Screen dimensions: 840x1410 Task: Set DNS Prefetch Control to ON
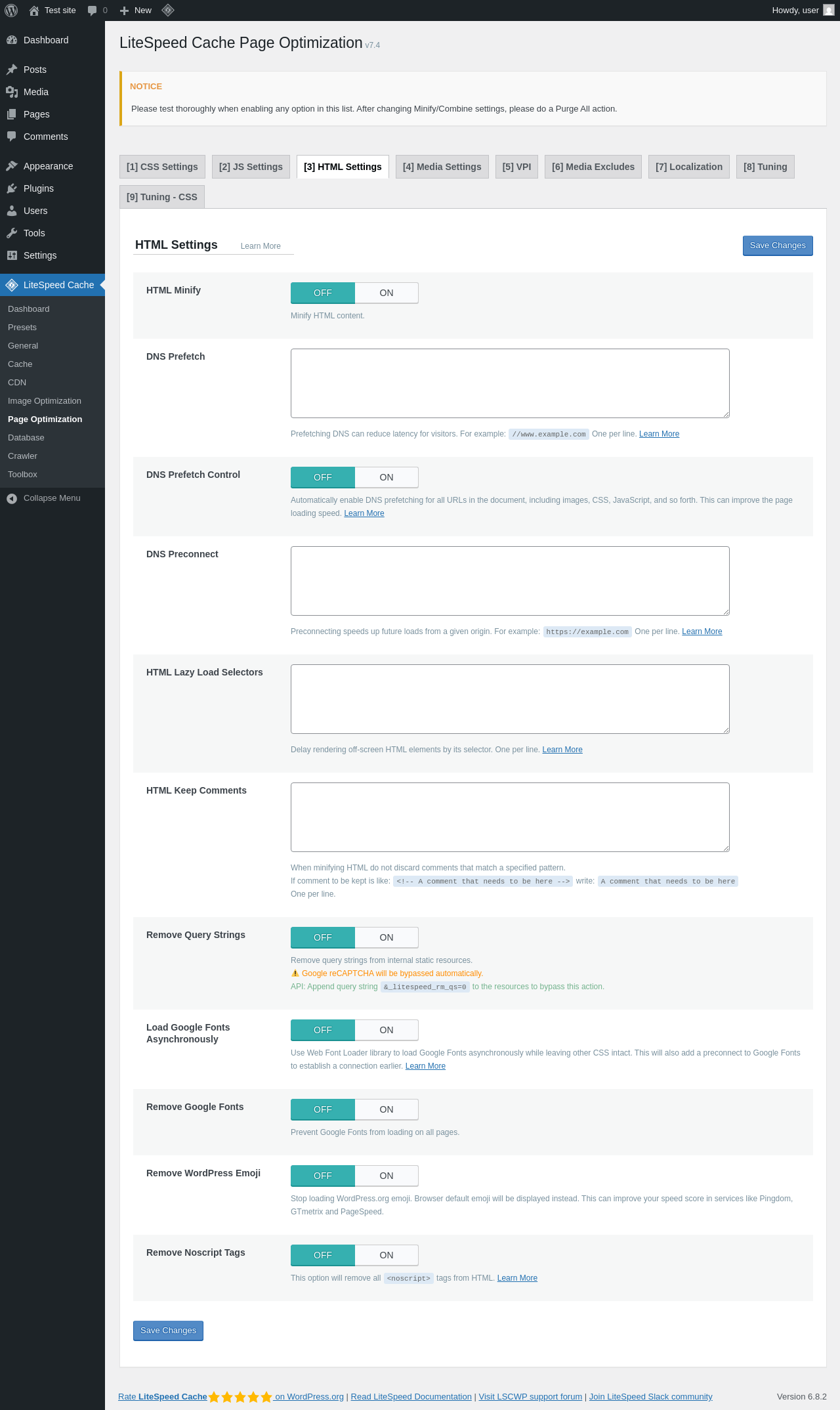tap(387, 477)
